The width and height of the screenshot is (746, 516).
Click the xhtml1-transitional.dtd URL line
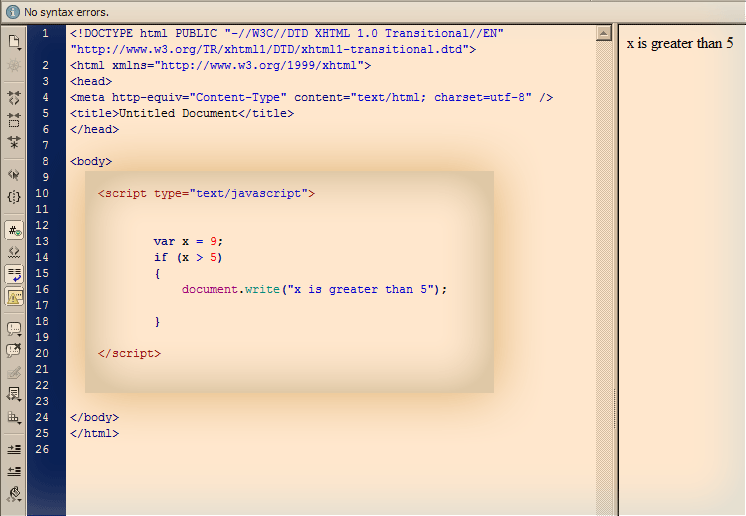[273, 49]
